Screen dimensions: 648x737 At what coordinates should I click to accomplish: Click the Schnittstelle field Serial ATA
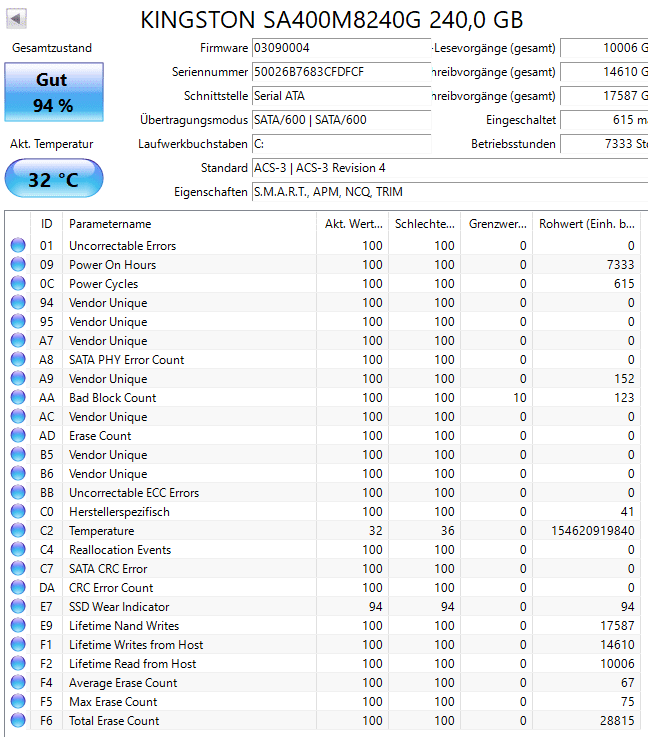[342, 96]
